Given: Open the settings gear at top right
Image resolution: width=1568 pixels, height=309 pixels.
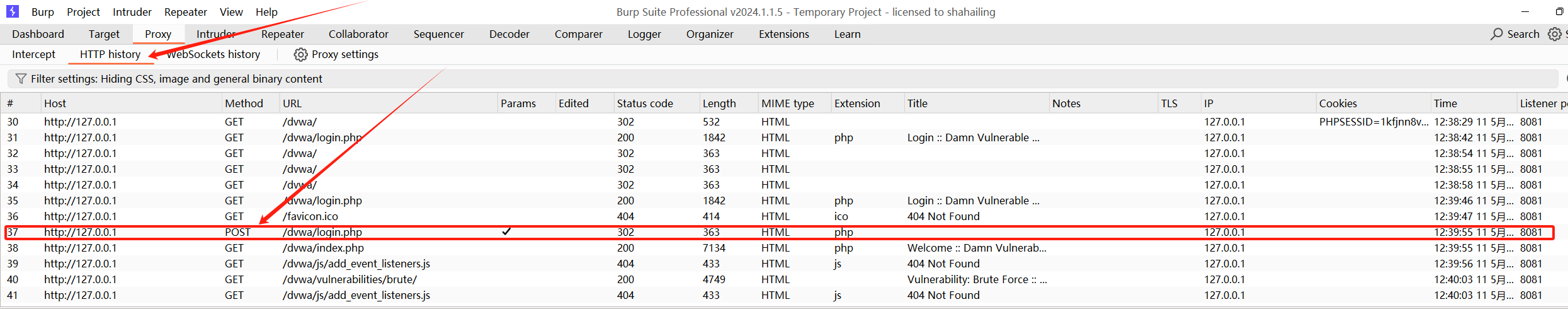Looking at the screenshot, I should 1555,34.
